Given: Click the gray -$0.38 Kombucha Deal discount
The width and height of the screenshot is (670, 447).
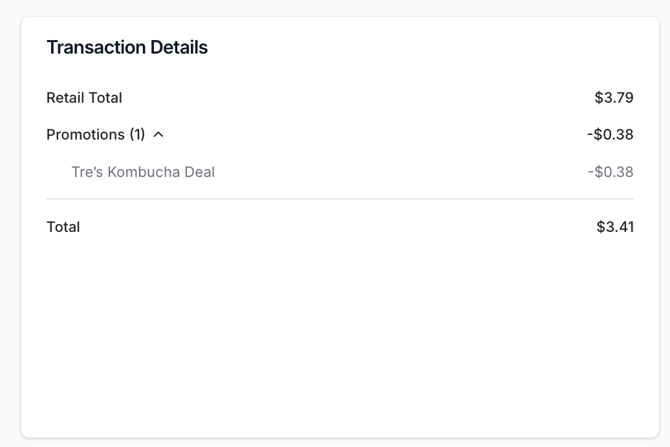Looking at the screenshot, I should tap(610, 172).
